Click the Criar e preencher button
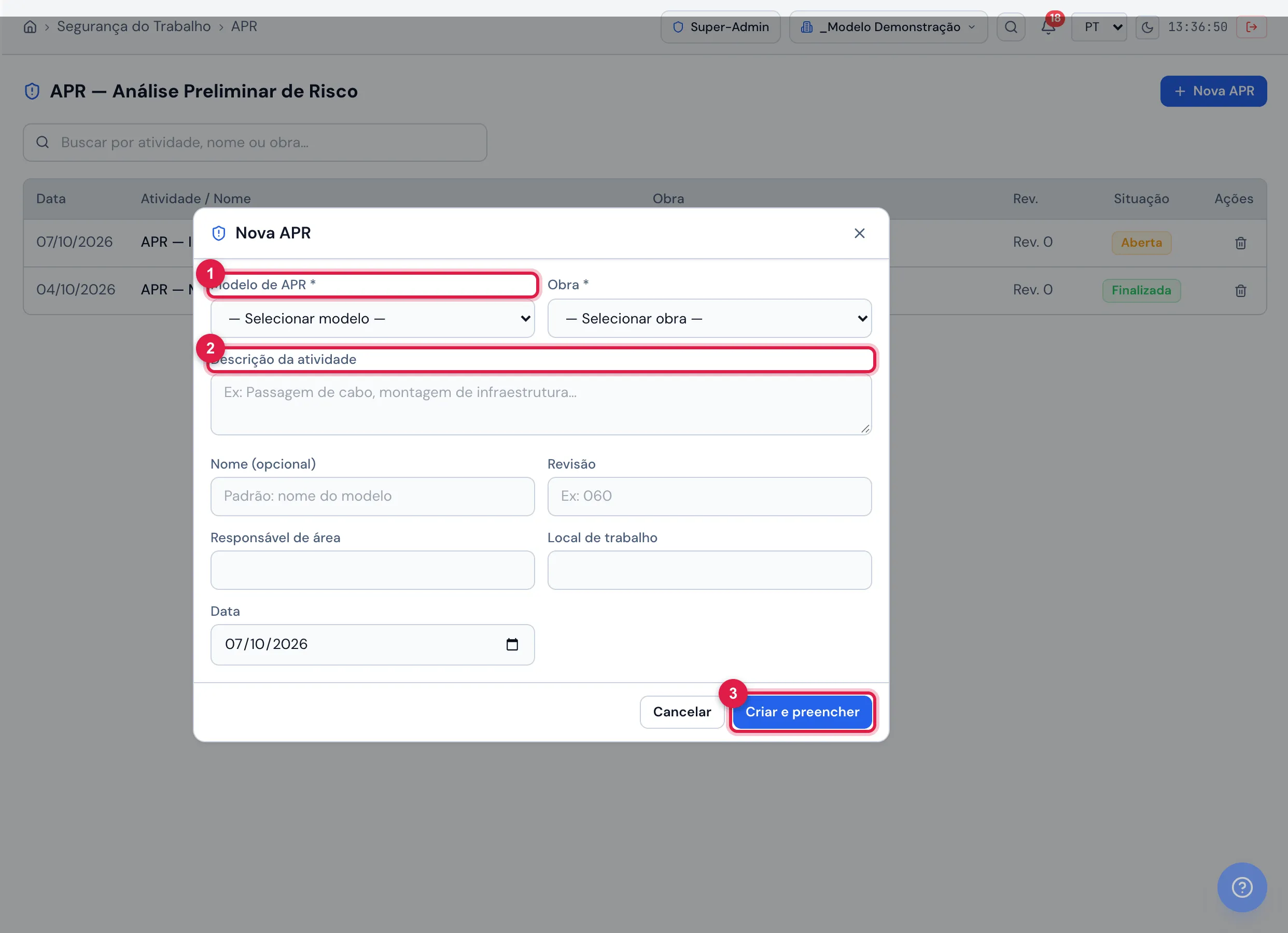 point(802,712)
